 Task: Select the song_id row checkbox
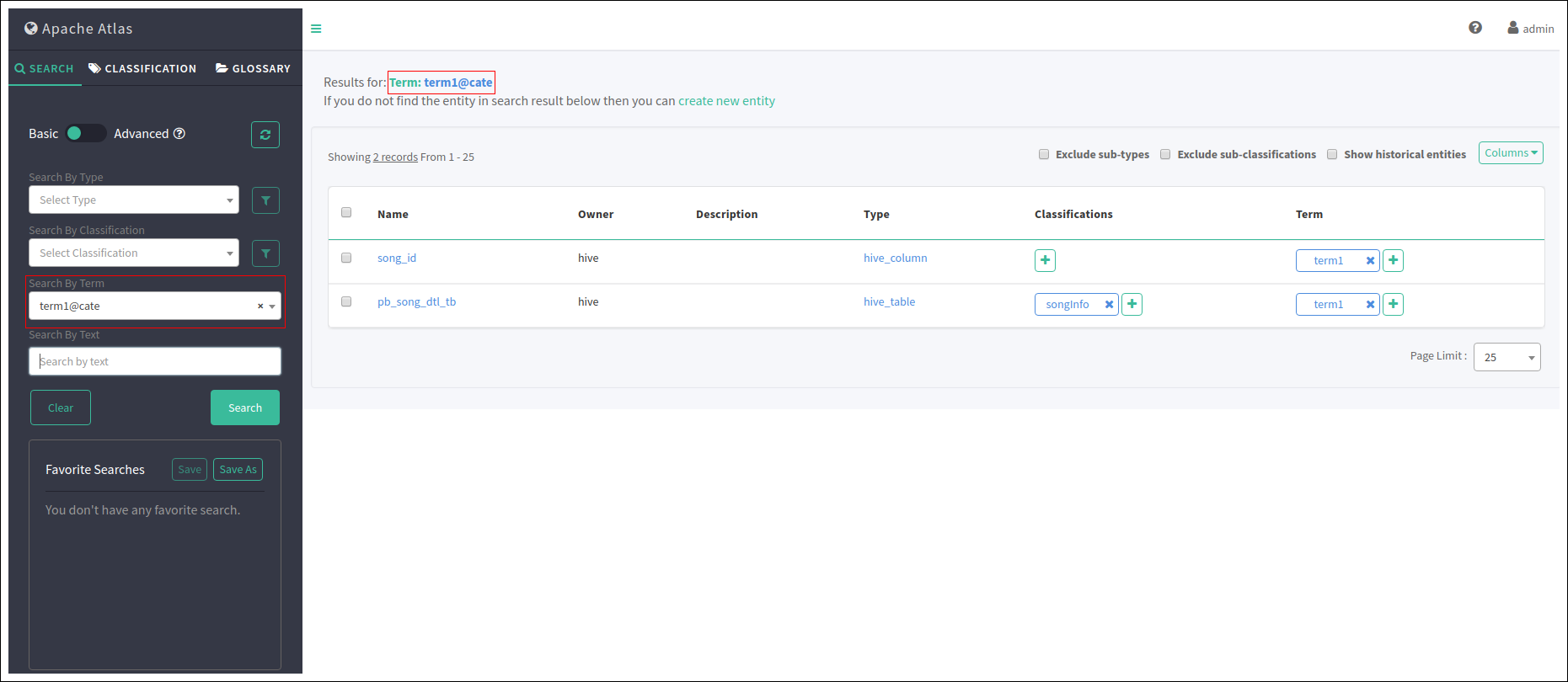(x=346, y=258)
